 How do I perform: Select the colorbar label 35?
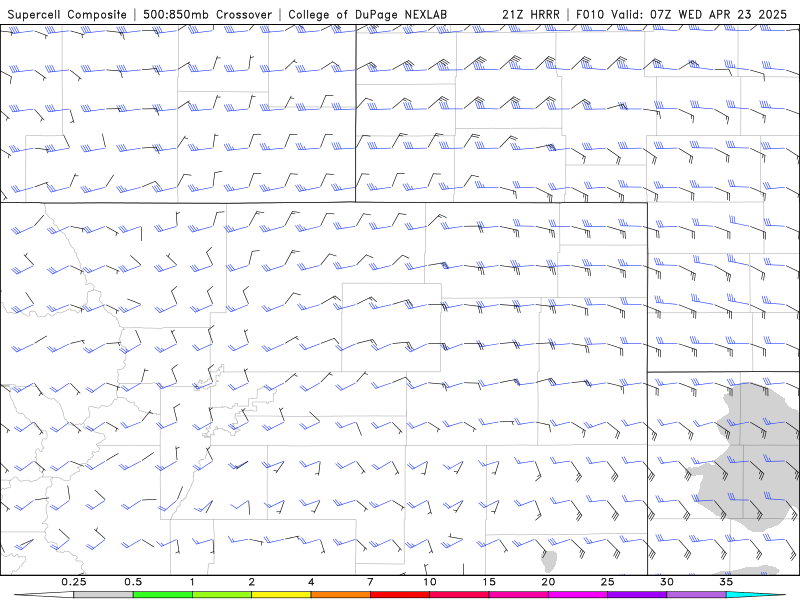(x=726, y=582)
